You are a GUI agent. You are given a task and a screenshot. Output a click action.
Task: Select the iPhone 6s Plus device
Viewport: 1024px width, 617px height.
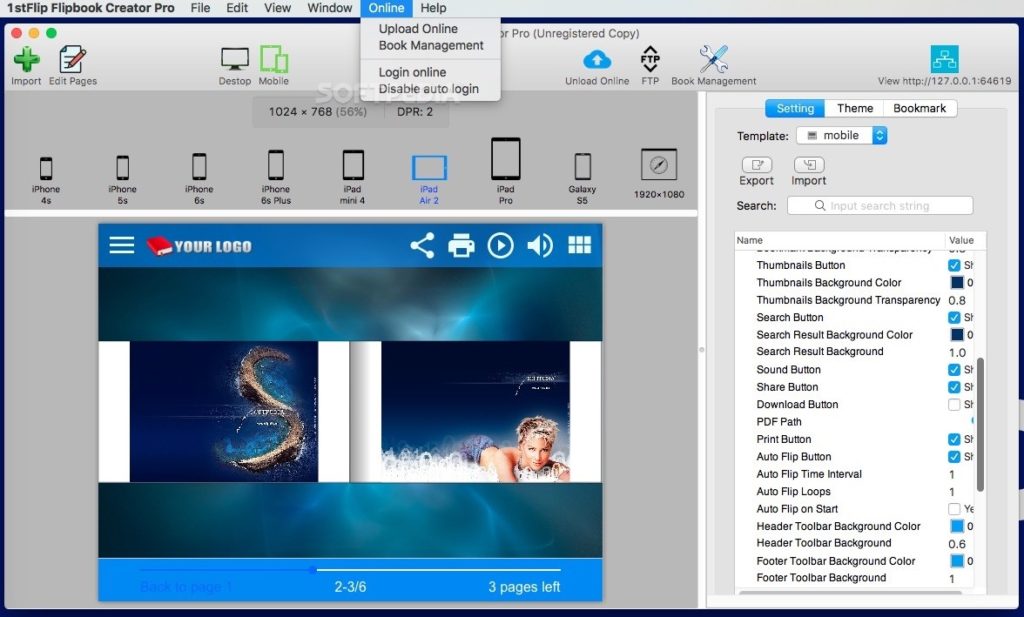[x=276, y=165]
